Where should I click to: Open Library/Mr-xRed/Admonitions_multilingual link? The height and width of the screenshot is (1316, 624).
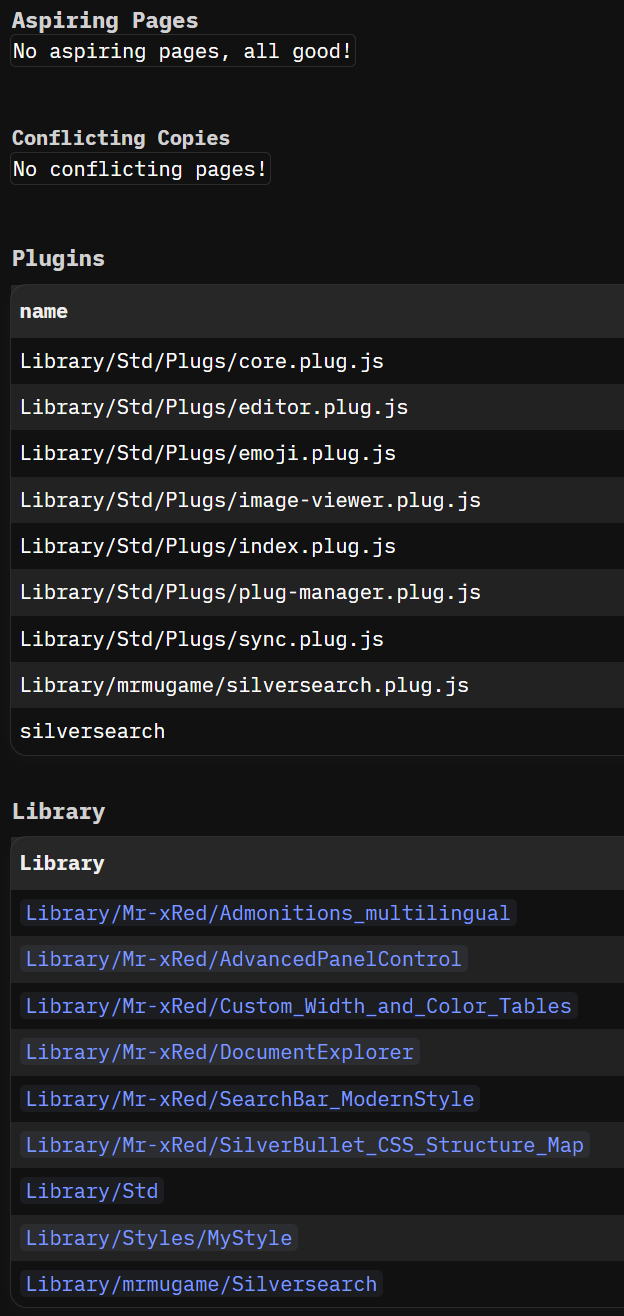[x=268, y=913]
